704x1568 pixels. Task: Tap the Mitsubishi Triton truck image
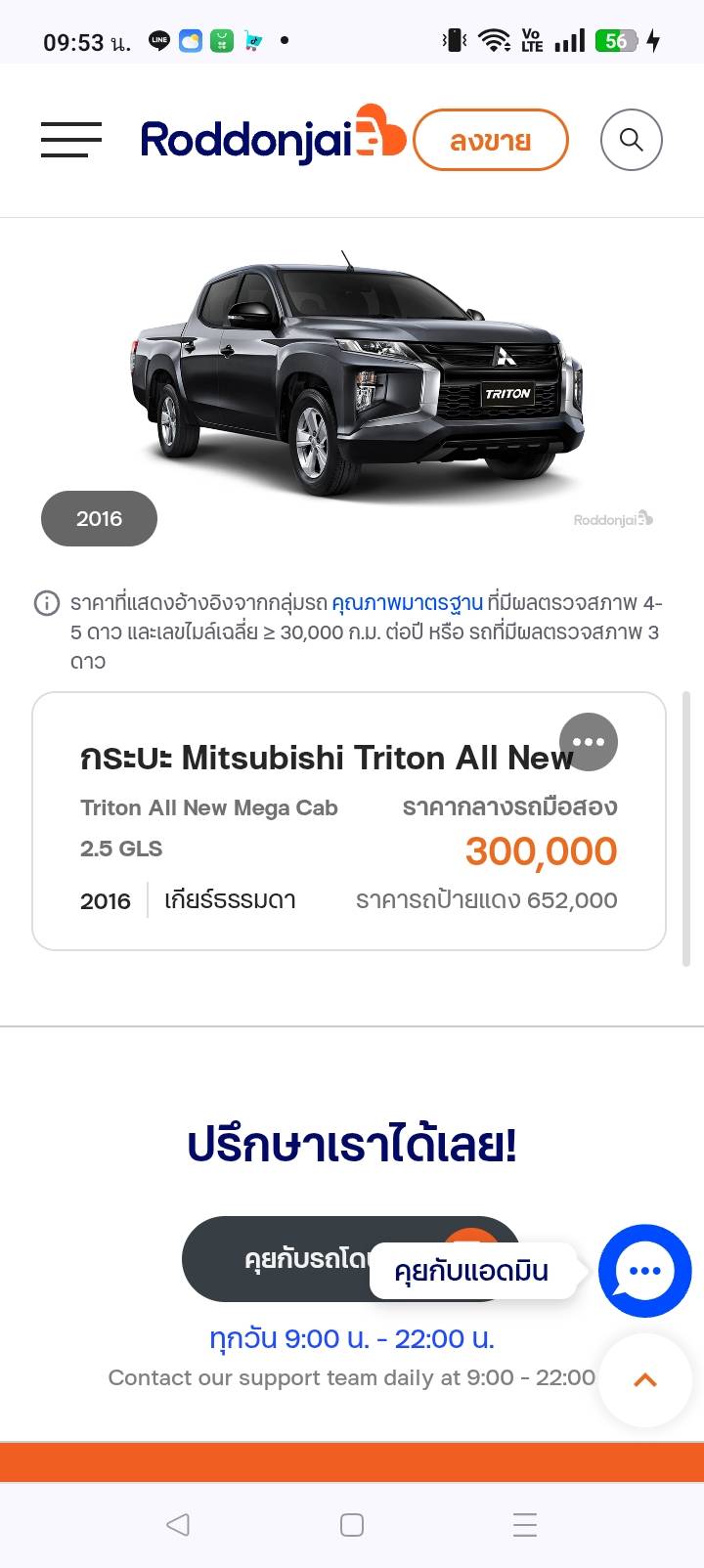pos(357,376)
